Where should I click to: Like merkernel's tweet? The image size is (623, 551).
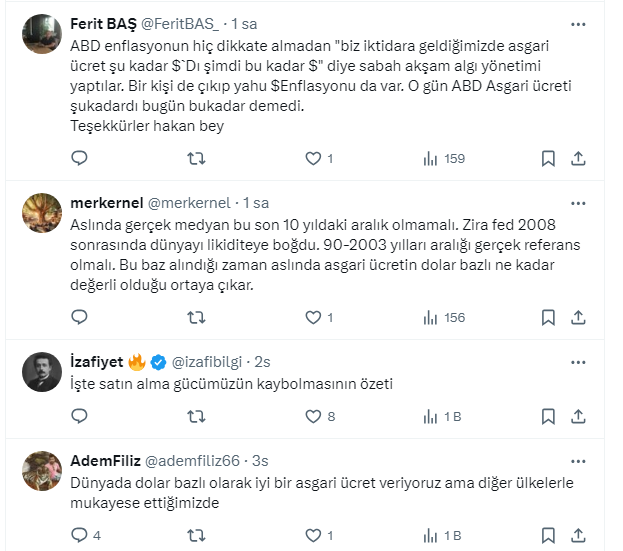(313, 318)
